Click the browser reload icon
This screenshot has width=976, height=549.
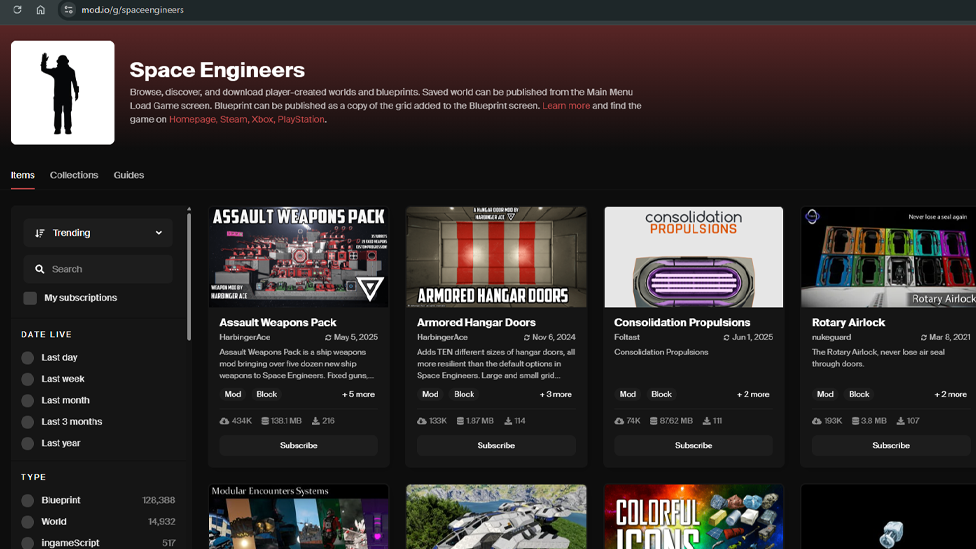pos(17,10)
